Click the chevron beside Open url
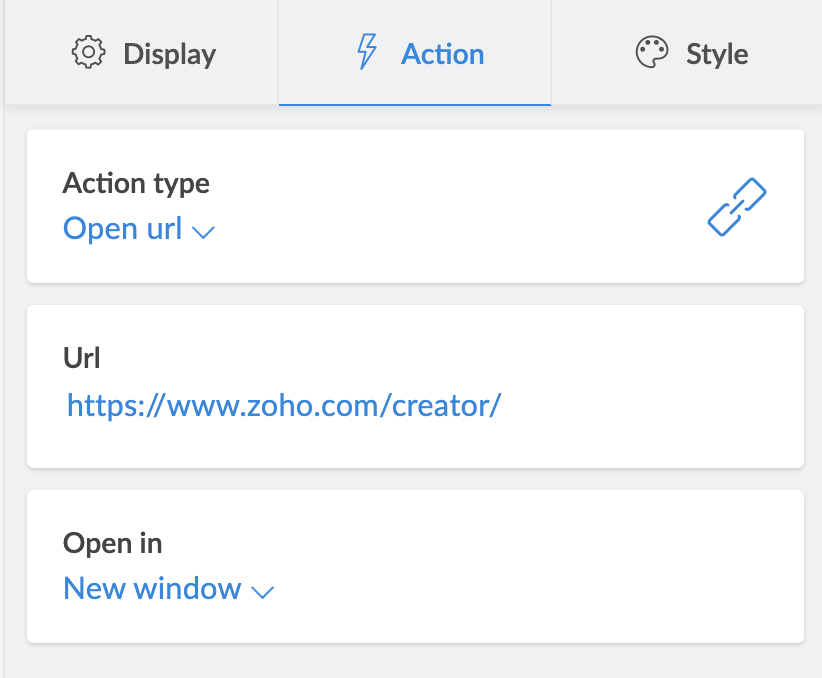 pyautogui.click(x=204, y=232)
